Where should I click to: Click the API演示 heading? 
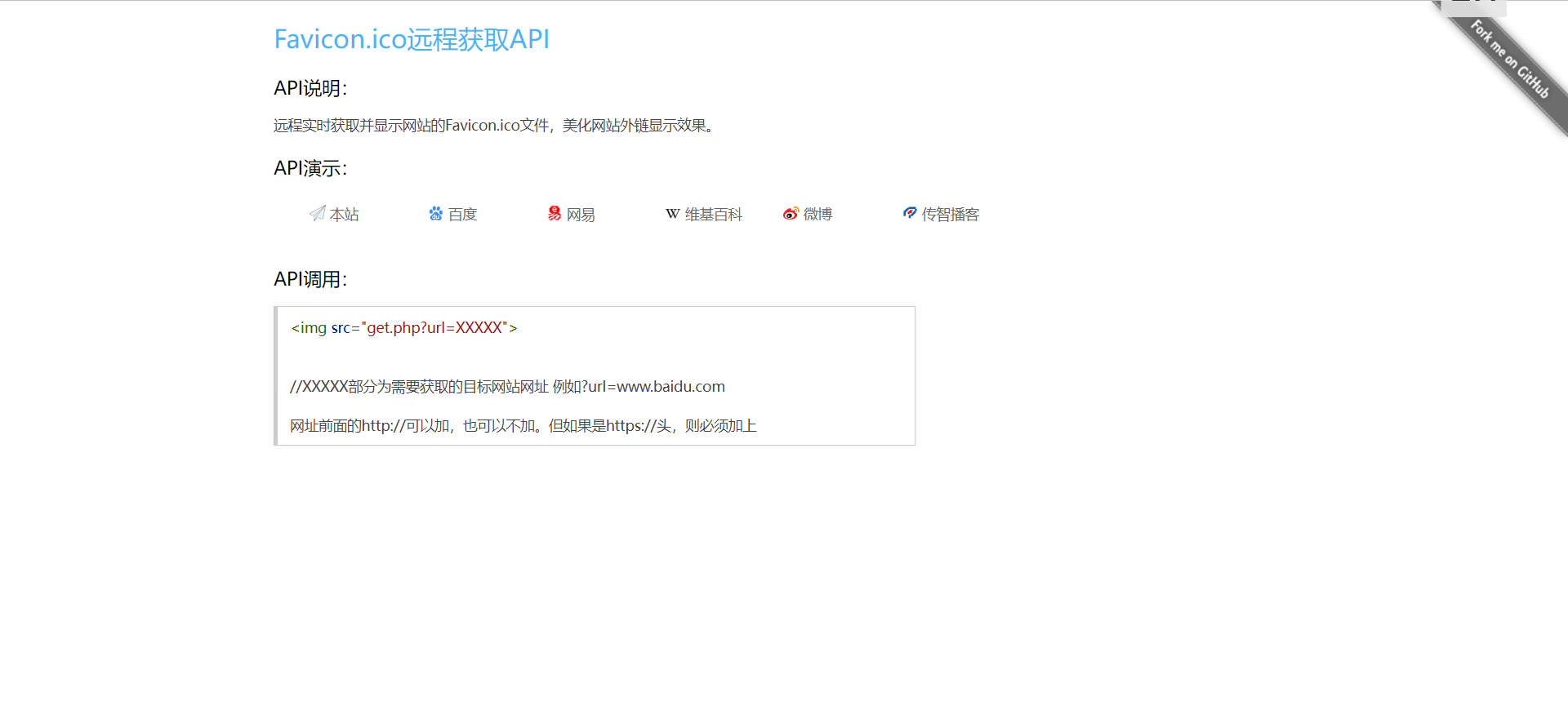pyautogui.click(x=310, y=168)
